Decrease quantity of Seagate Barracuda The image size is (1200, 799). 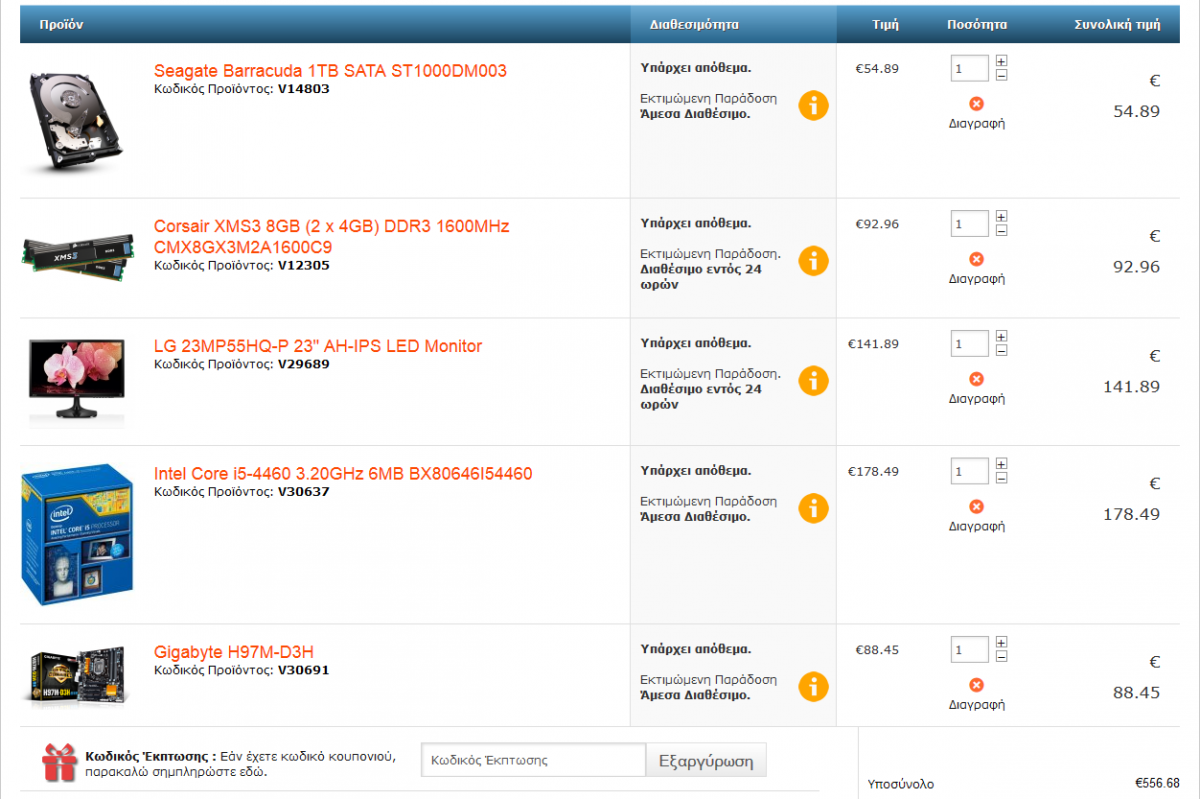click(x=1001, y=75)
